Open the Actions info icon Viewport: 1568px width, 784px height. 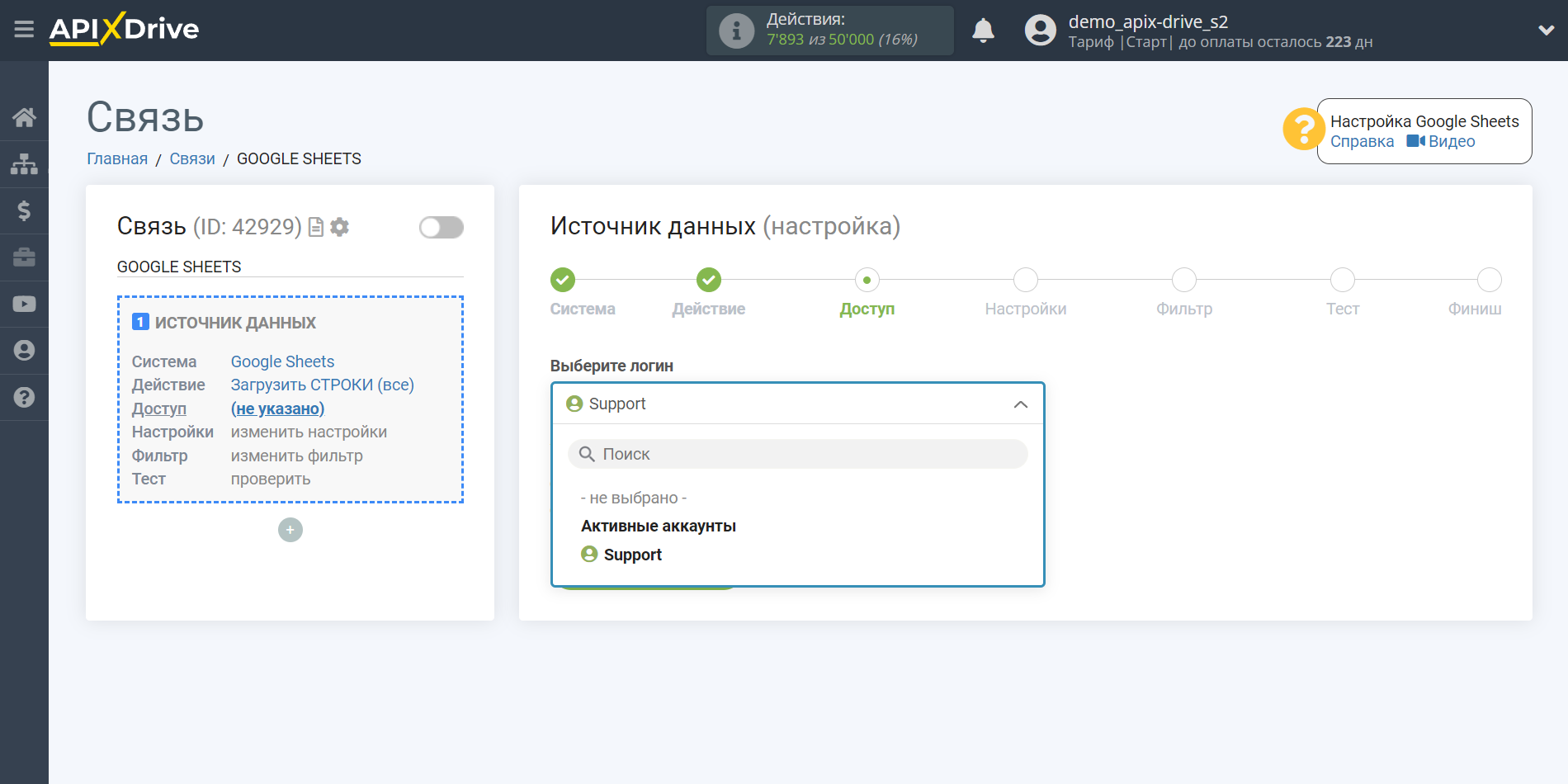pyautogui.click(x=736, y=31)
